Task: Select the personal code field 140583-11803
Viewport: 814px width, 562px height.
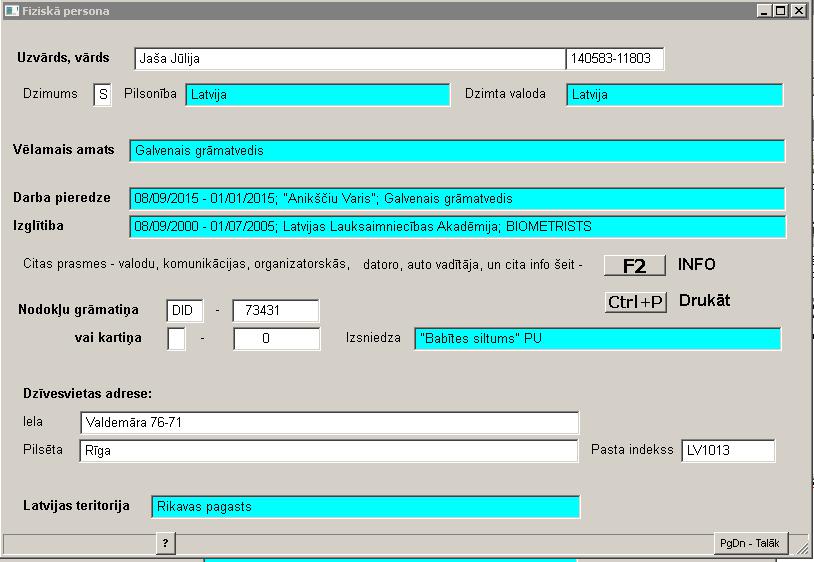Action: pyautogui.click(x=614, y=59)
